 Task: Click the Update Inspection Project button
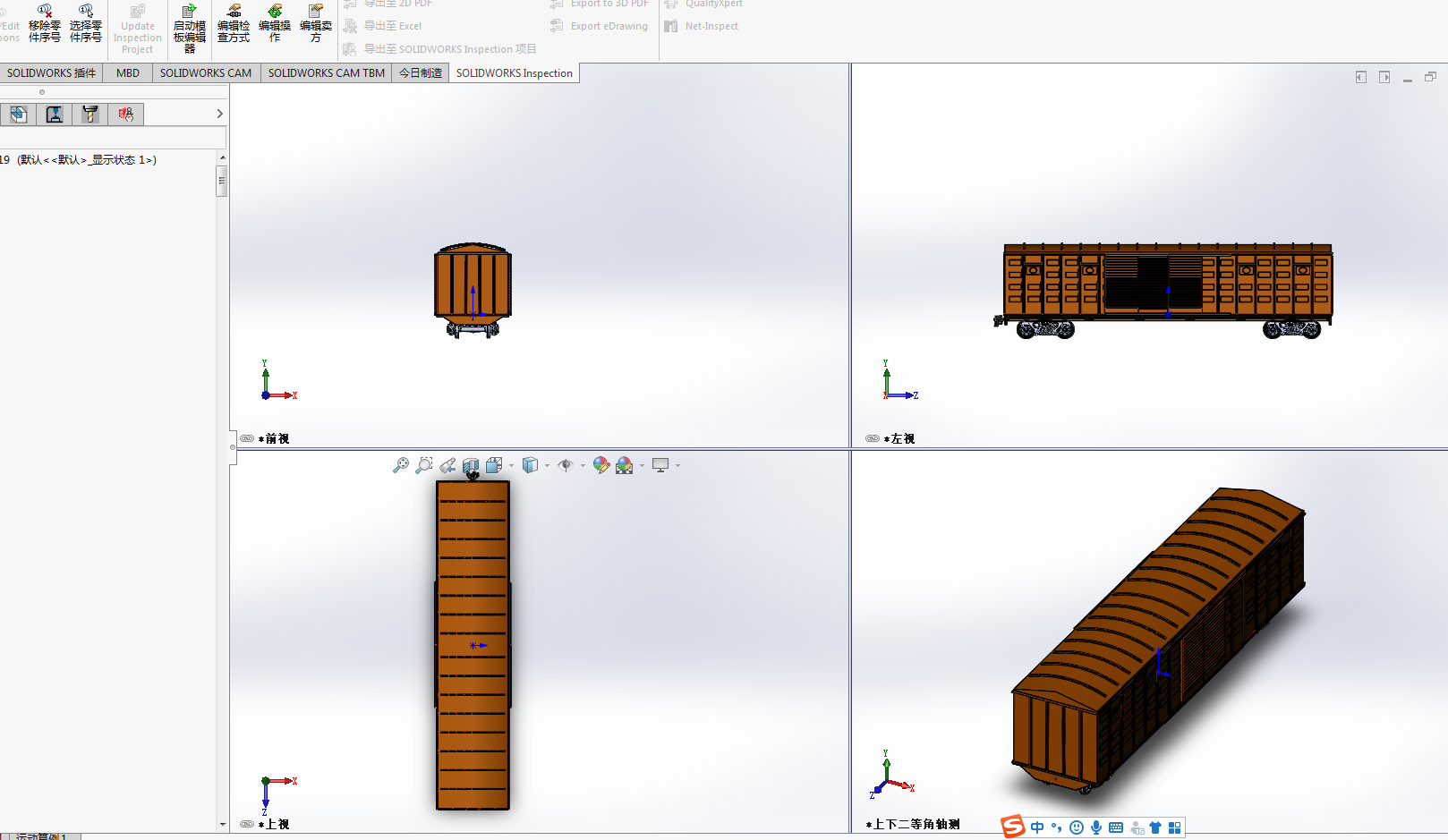click(x=138, y=29)
